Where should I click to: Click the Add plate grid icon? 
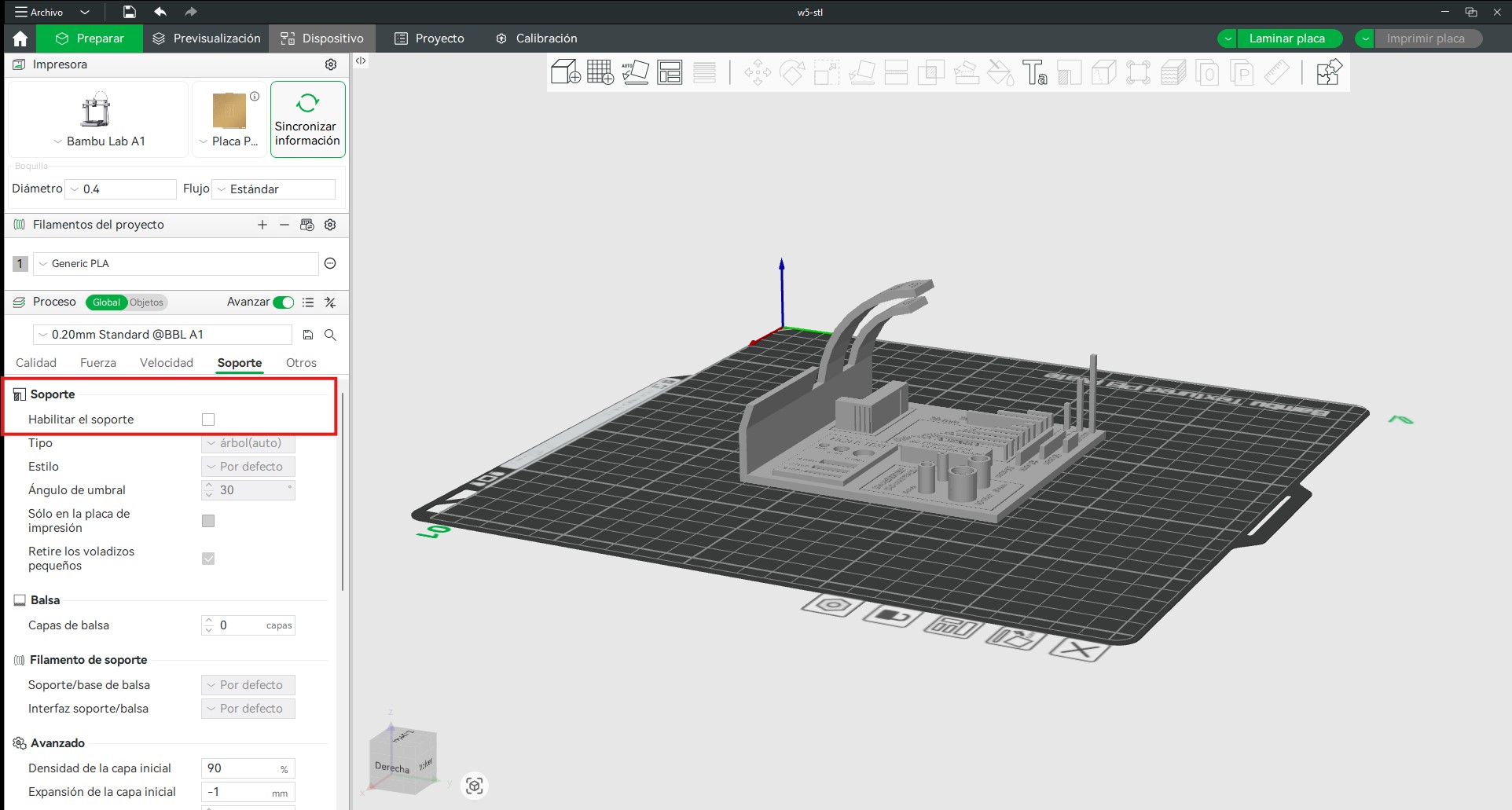point(600,72)
